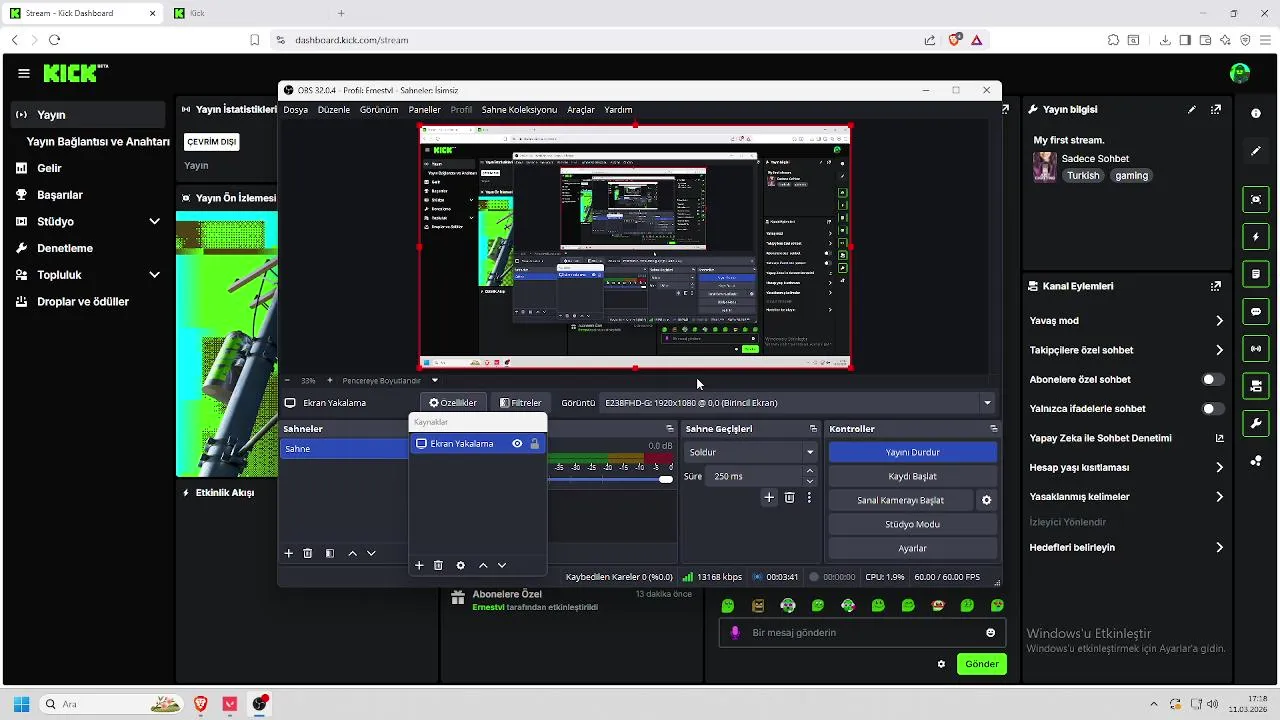Open Windows Start button on taskbar
Screen dimensions: 1280x720
pyautogui.click(x=21, y=704)
